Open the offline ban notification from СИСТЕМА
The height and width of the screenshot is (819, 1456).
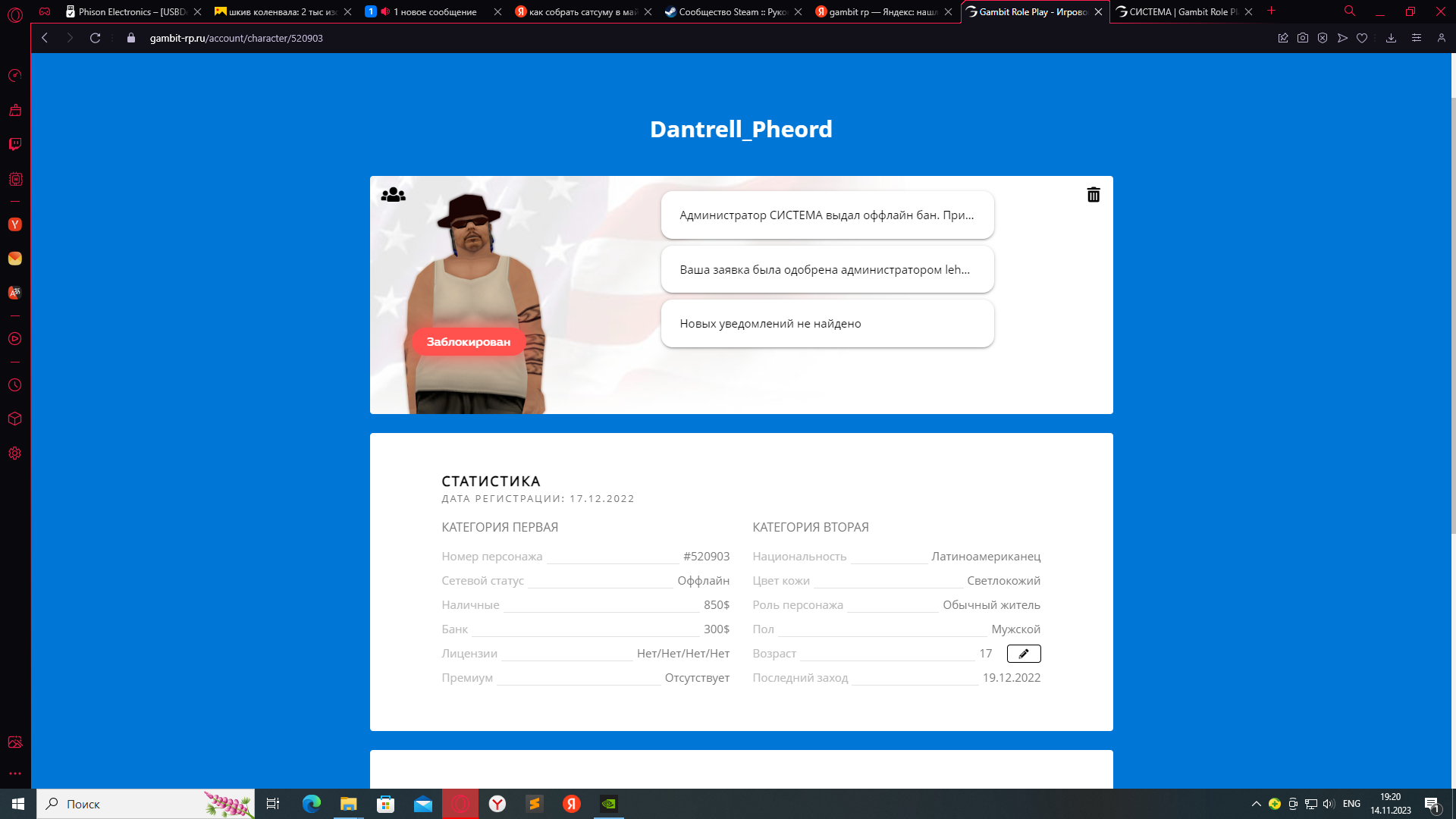pos(827,215)
